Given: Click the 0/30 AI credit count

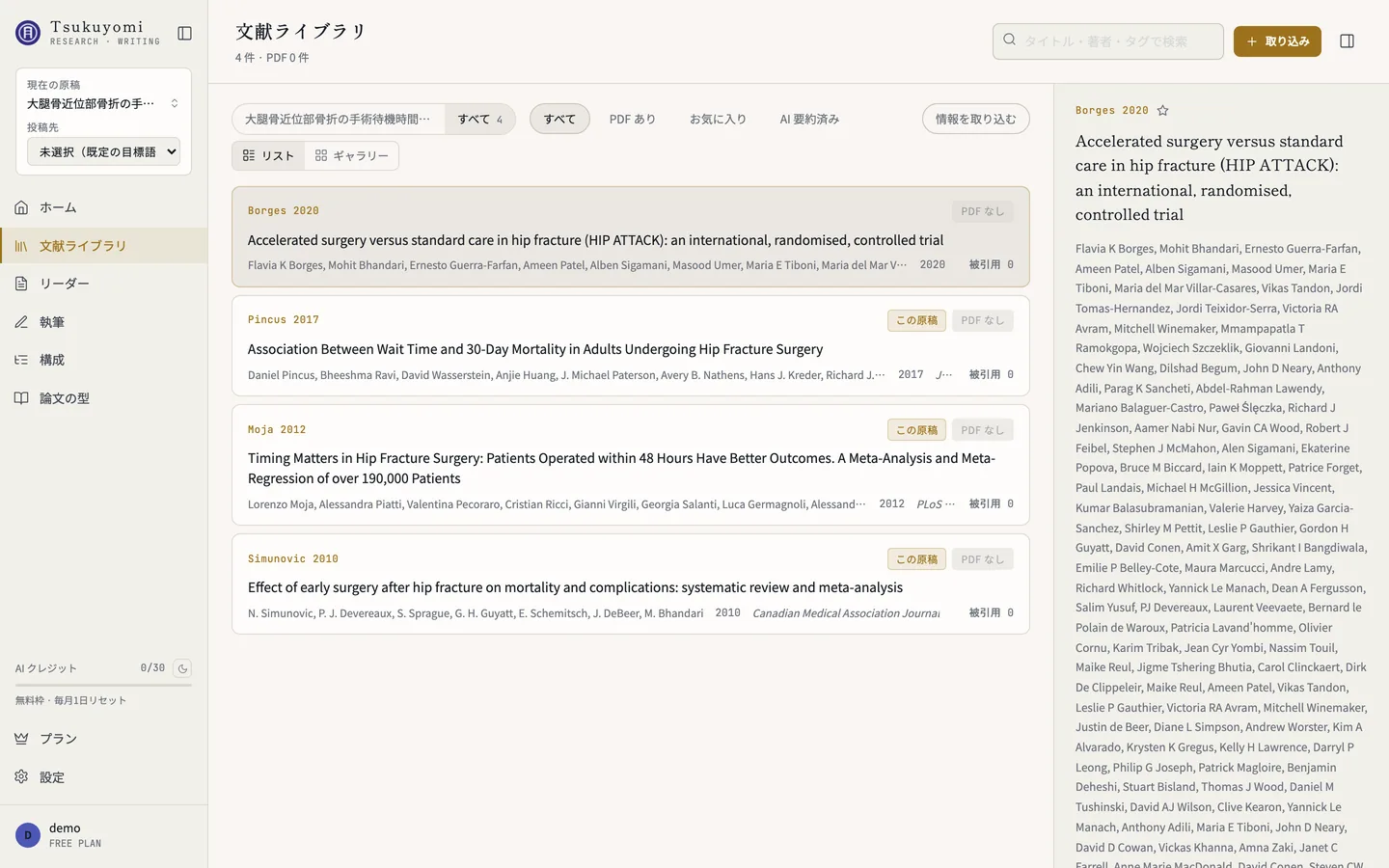Looking at the screenshot, I should pyautogui.click(x=152, y=668).
